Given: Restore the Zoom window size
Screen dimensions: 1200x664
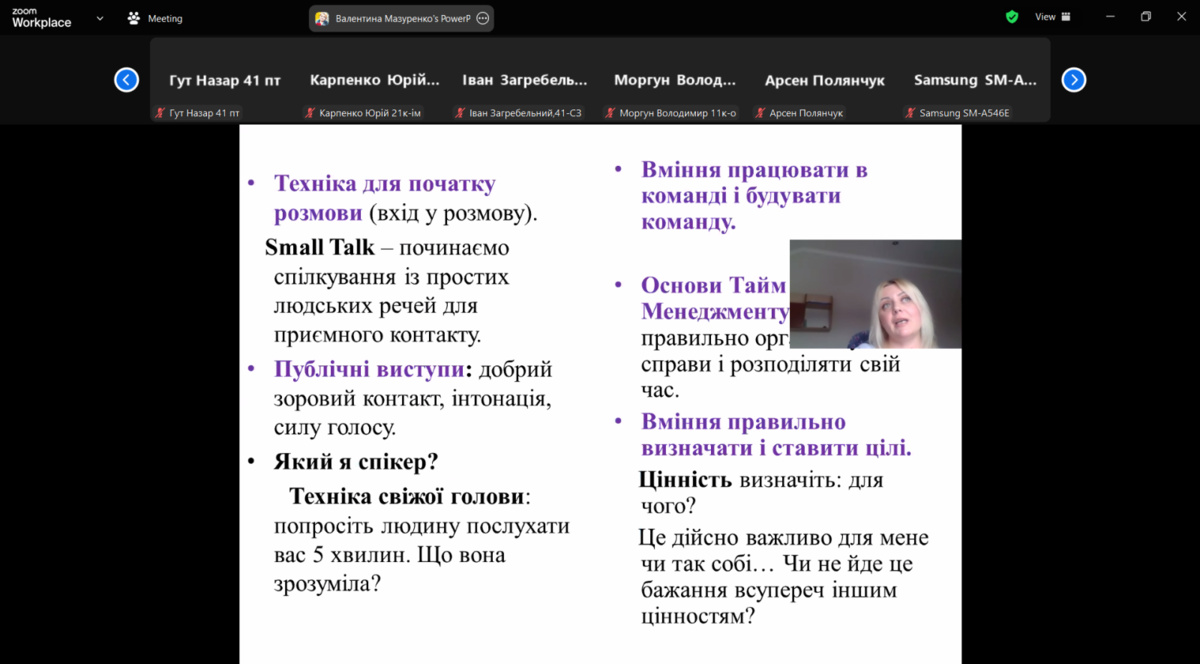Looking at the screenshot, I should click(1146, 17).
